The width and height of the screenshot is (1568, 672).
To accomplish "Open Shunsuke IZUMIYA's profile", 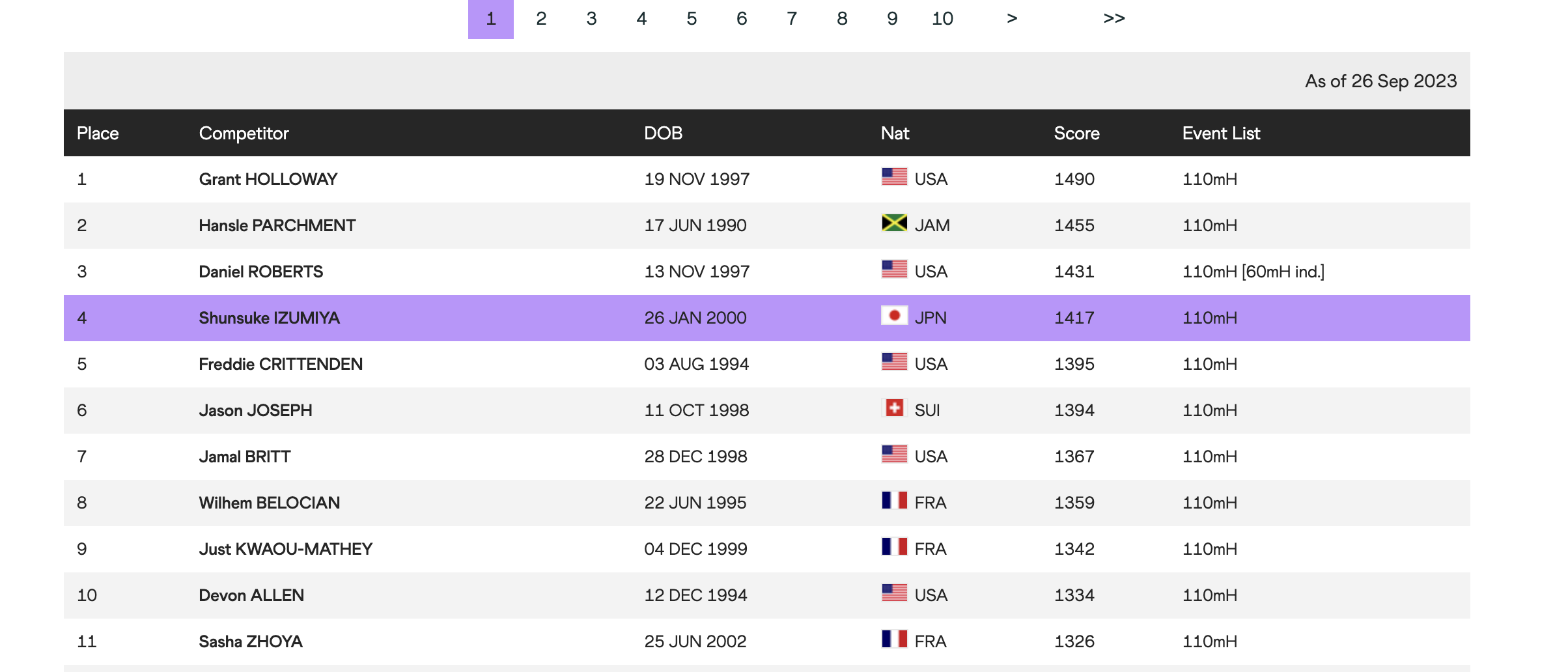I will 270,318.
